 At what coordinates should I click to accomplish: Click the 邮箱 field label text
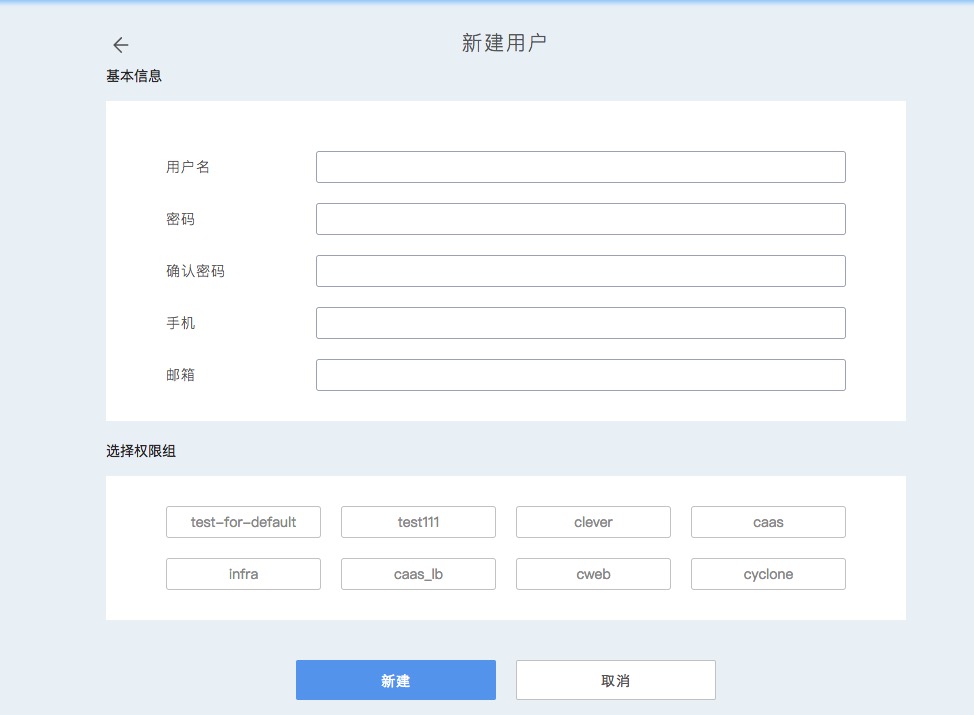click(181, 375)
